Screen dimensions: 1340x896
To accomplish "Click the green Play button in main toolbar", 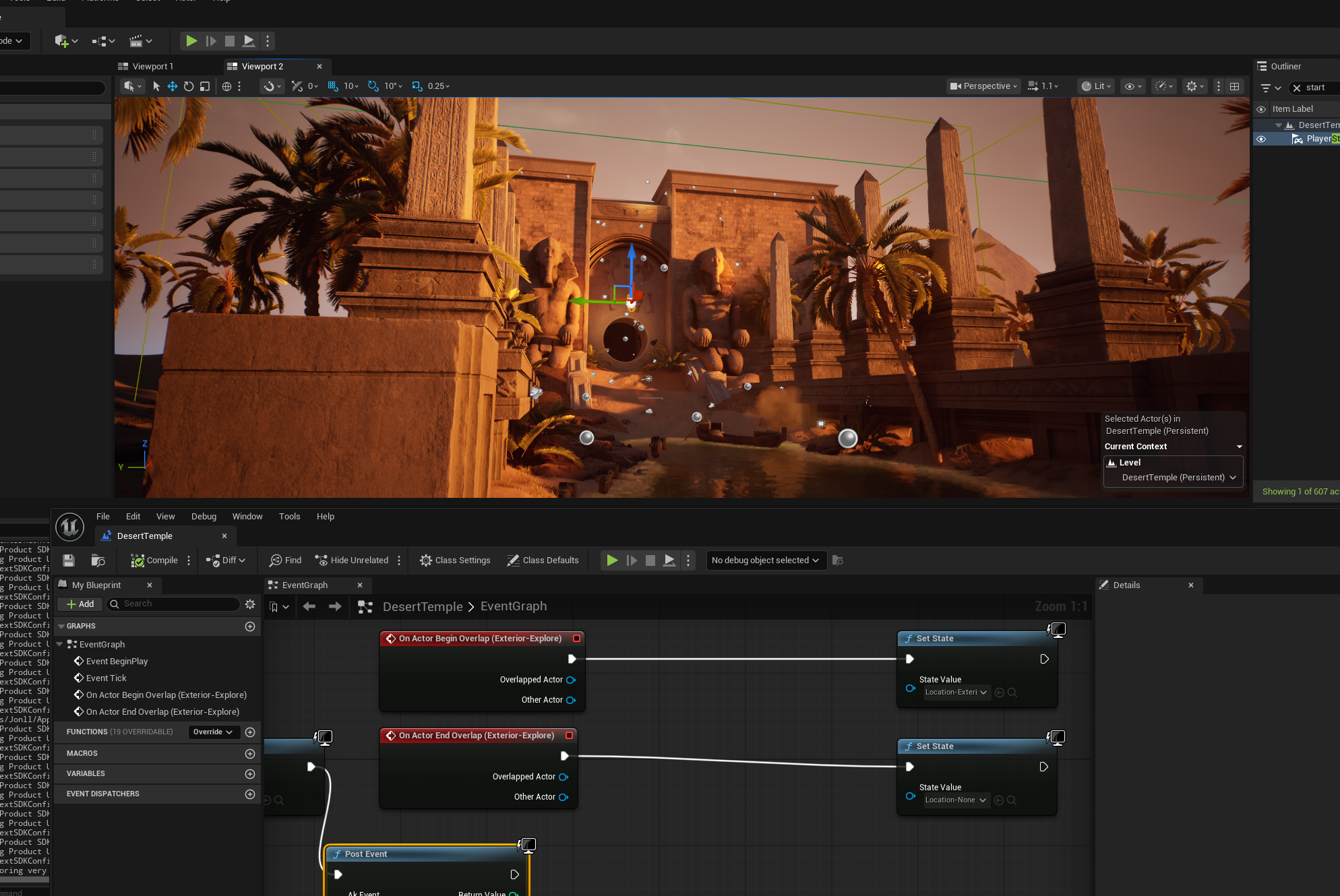I will [x=191, y=41].
